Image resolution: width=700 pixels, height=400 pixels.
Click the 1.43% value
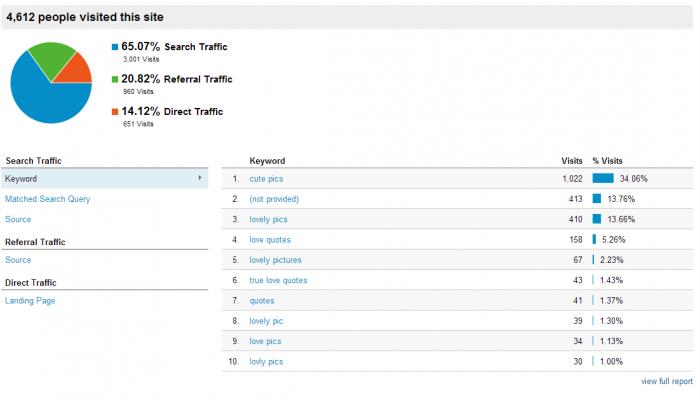(612, 280)
